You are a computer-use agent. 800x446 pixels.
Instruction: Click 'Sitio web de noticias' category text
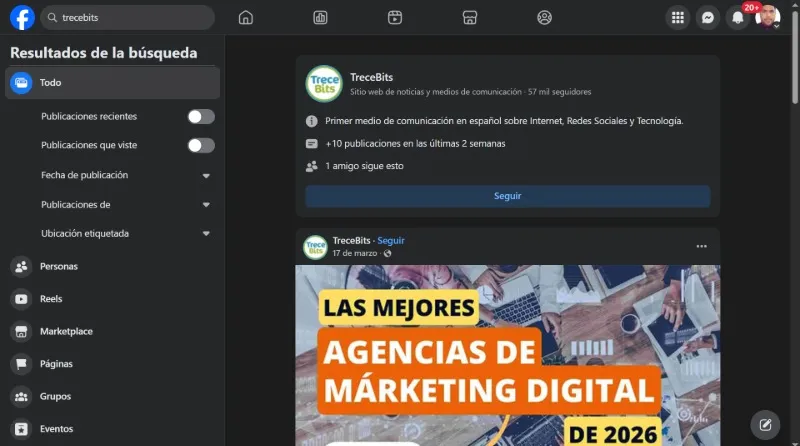click(x=436, y=92)
